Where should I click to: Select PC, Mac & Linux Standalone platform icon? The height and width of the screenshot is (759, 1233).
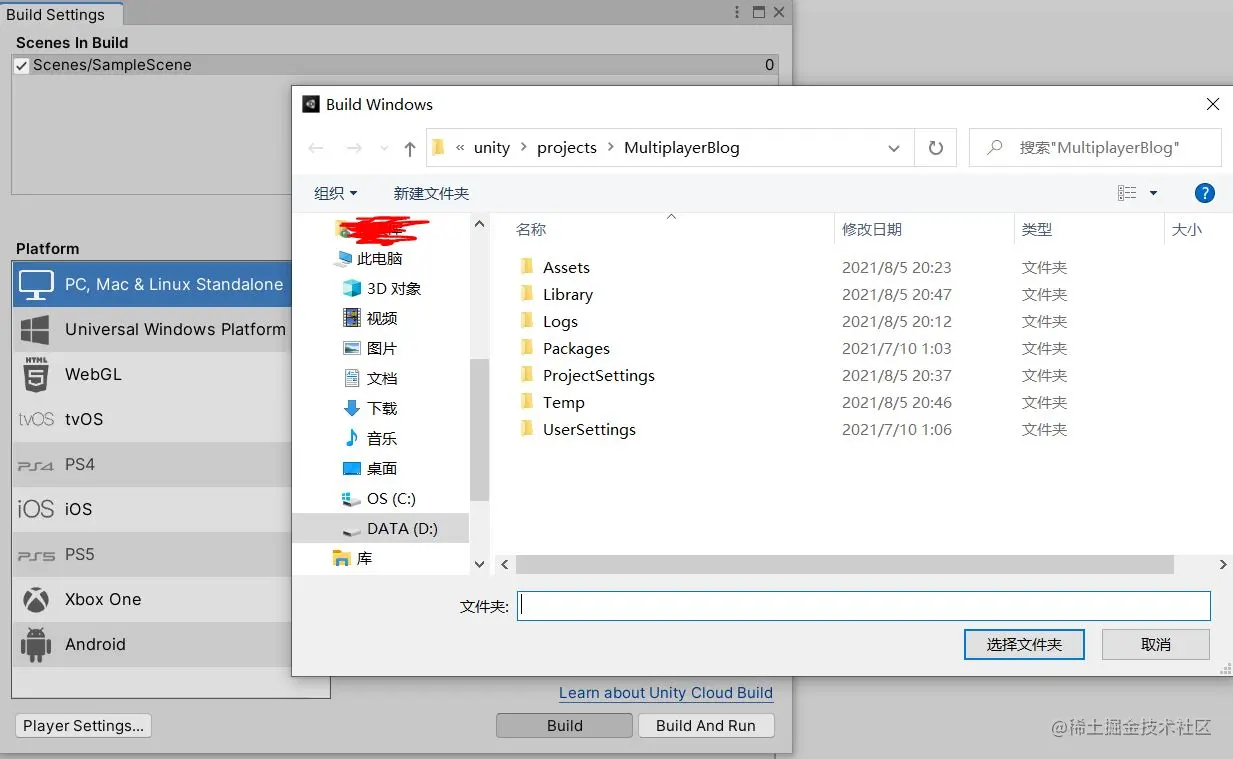pos(36,285)
